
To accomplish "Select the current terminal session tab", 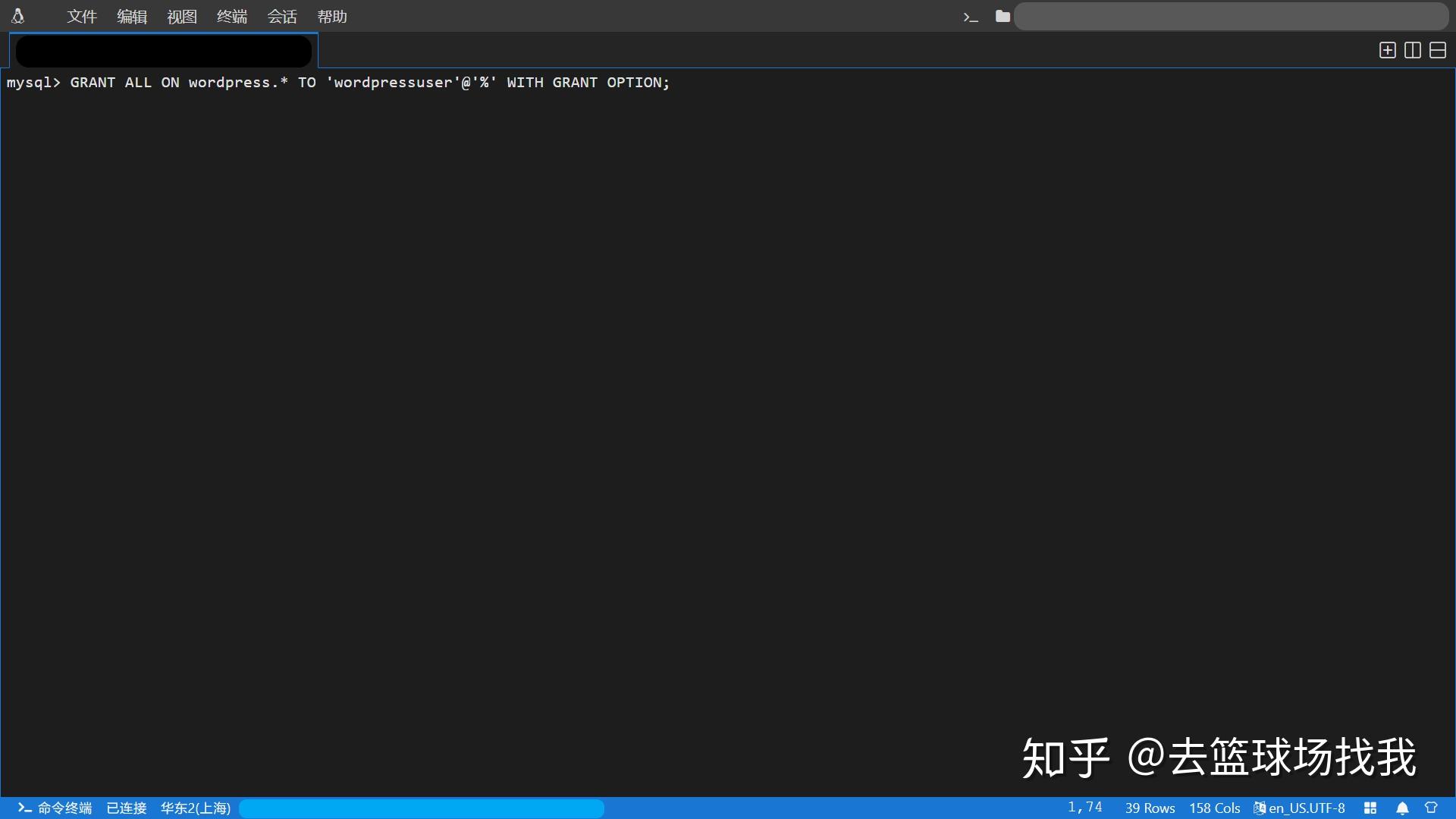I will click(x=163, y=50).
